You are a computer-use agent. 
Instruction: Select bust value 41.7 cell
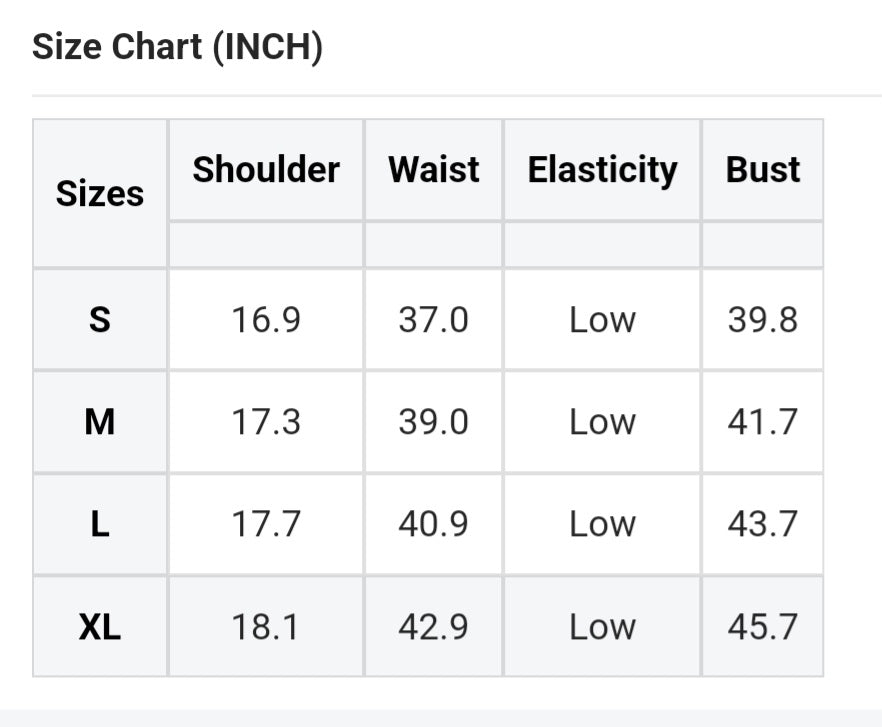click(x=763, y=422)
